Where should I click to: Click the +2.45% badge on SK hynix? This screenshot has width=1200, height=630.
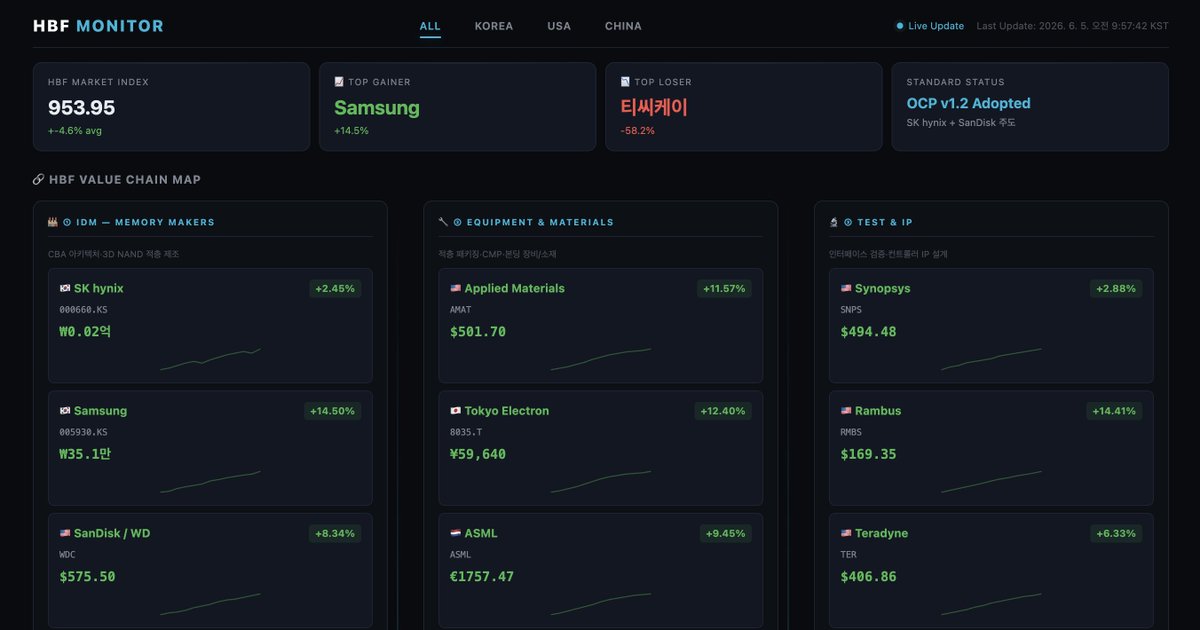(x=335, y=288)
